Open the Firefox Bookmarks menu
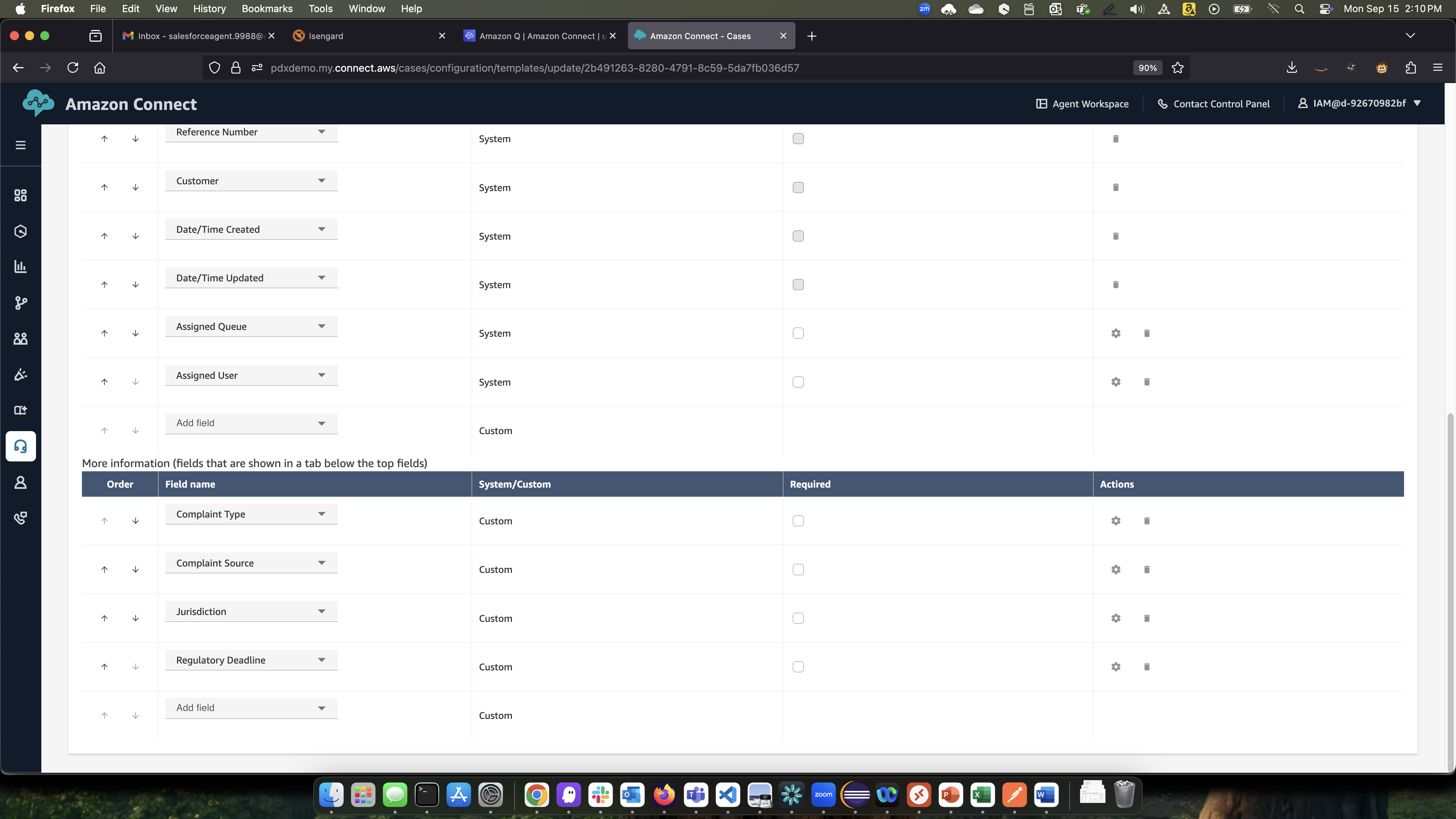 pyautogui.click(x=267, y=8)
